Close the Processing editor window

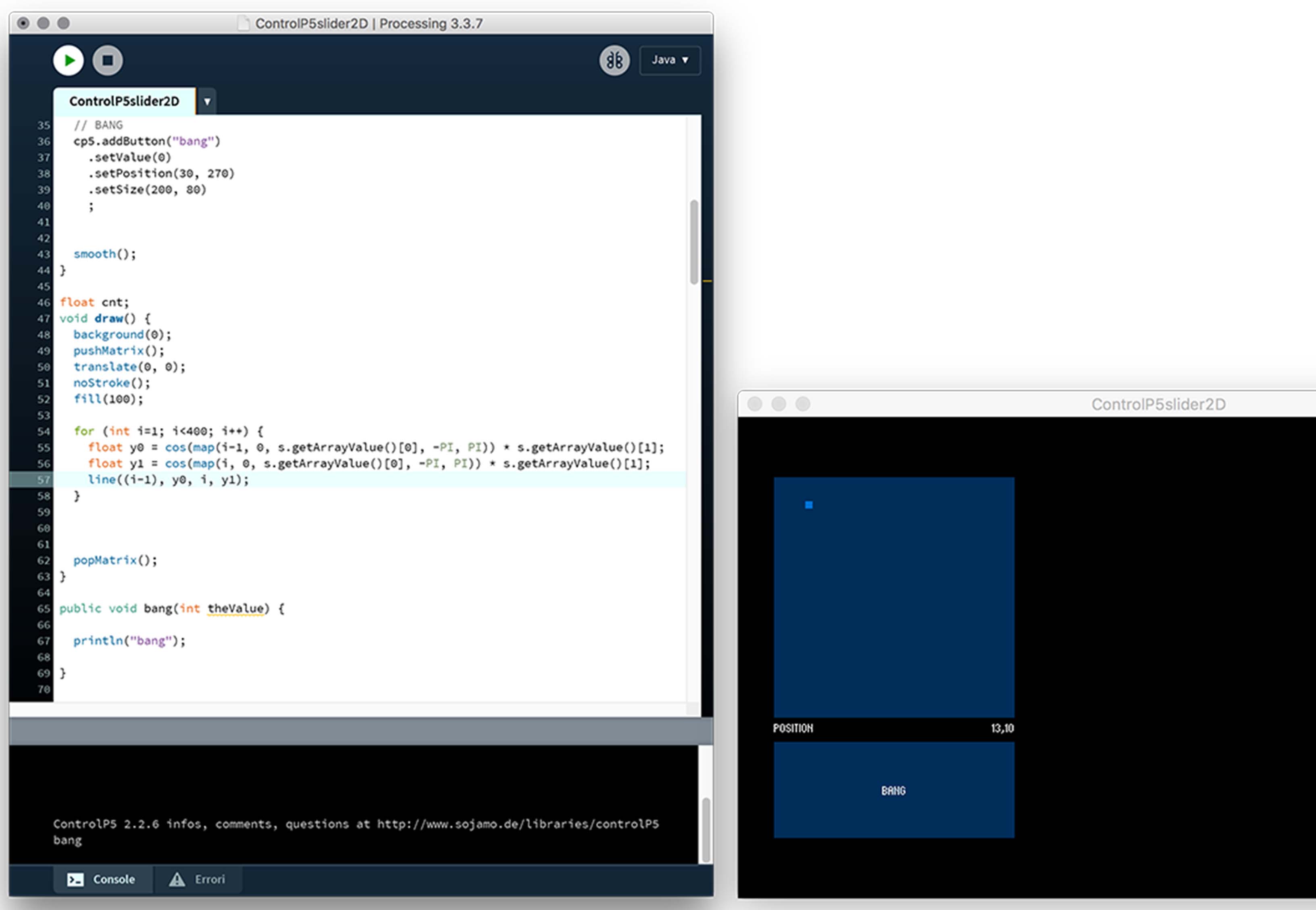pyautogui.click(x=23, y=23)
